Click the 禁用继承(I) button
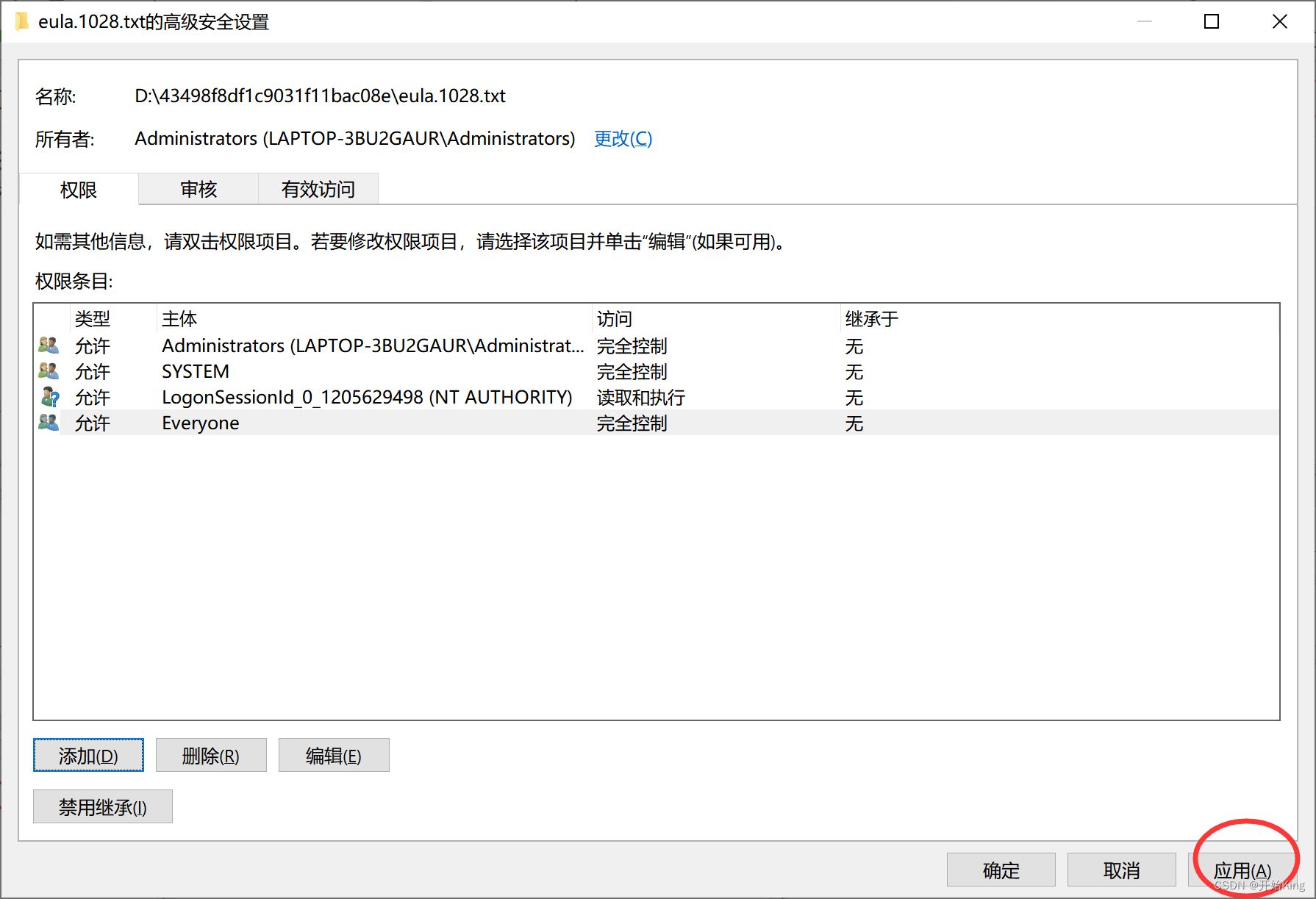1316x899 pixels. [103, 806]
